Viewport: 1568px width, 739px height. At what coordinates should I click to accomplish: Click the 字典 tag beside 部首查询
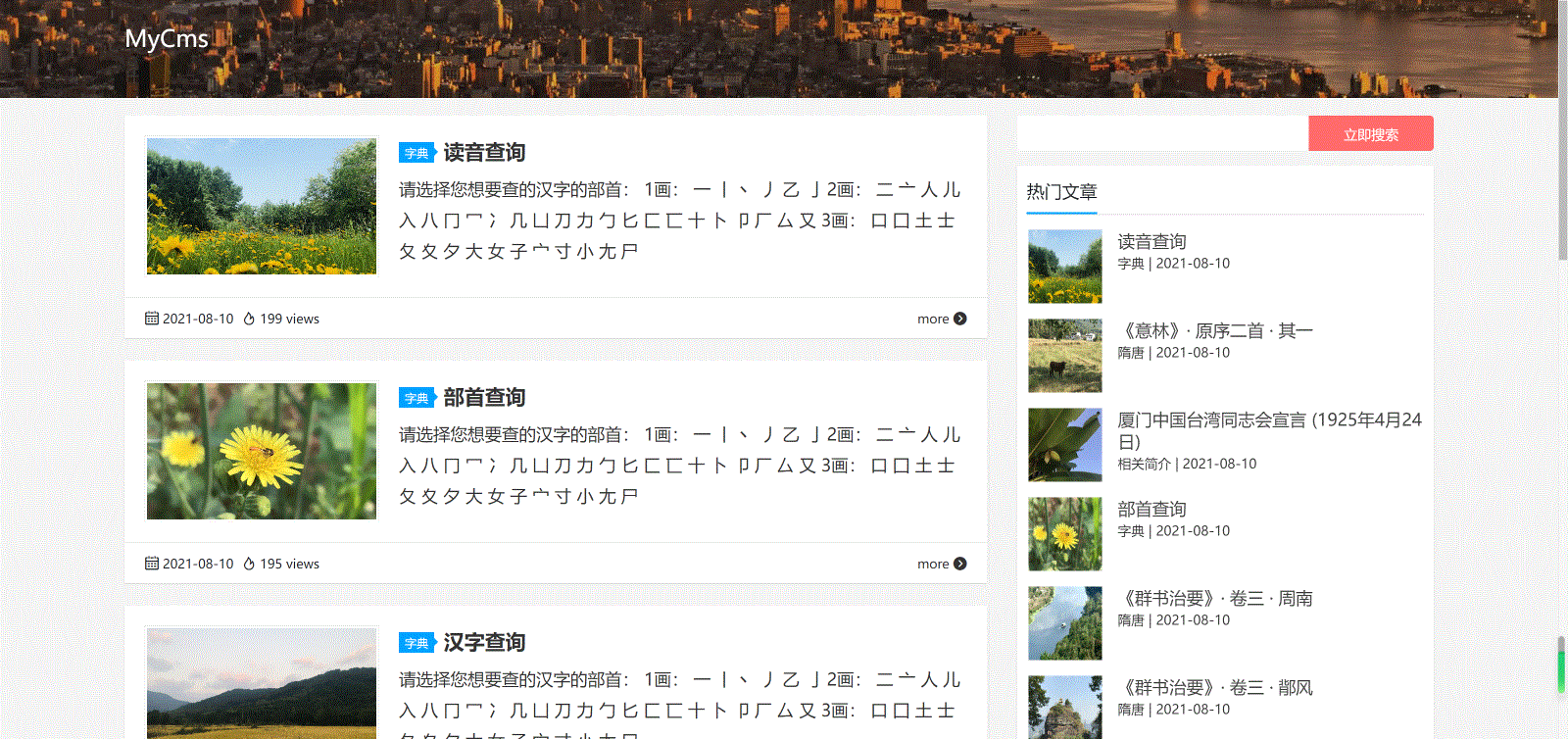416,399
